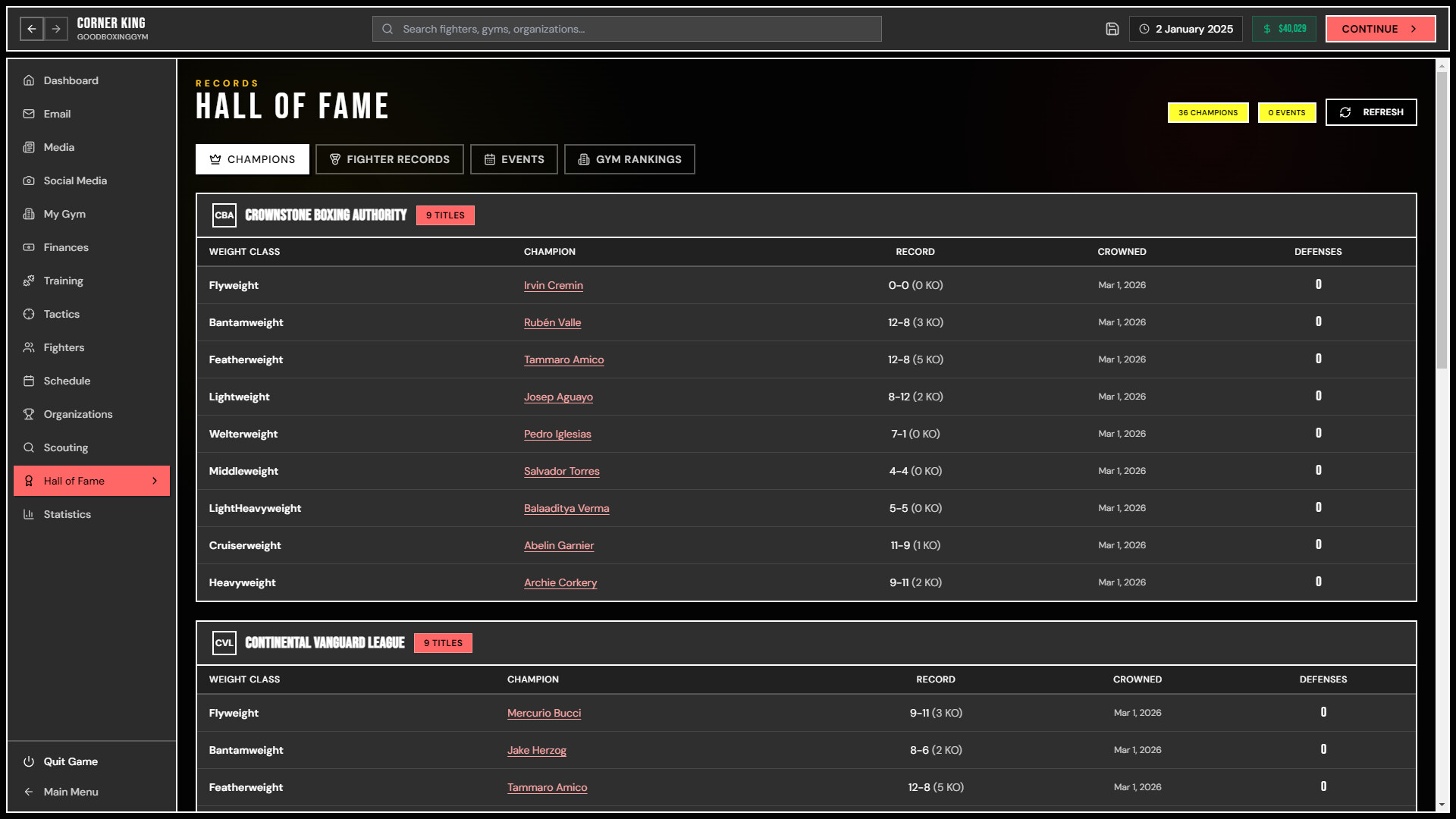Click the 36 Champions counter badge

coord(1207,112)
